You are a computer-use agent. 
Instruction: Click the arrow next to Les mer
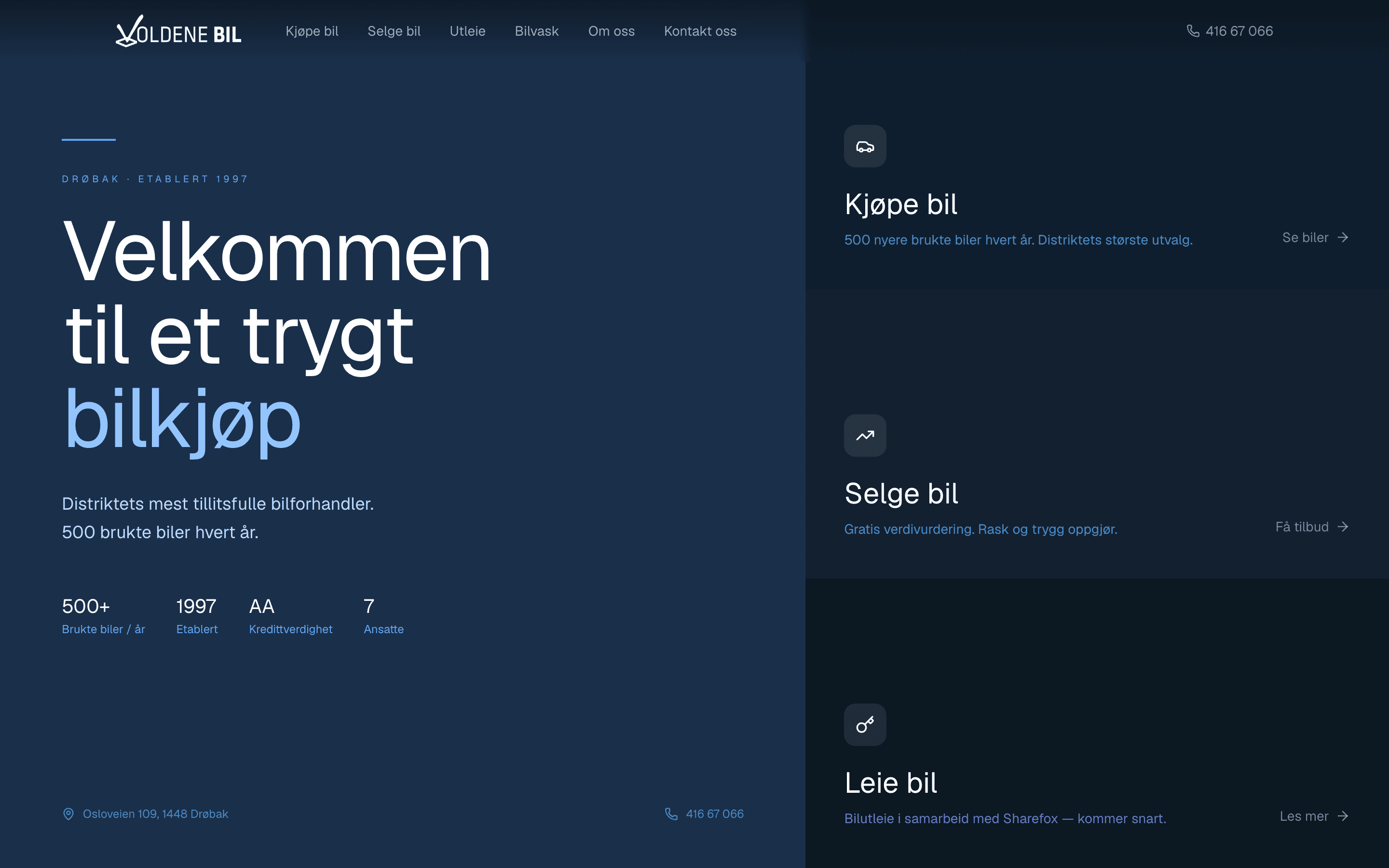click(1343, 816)
